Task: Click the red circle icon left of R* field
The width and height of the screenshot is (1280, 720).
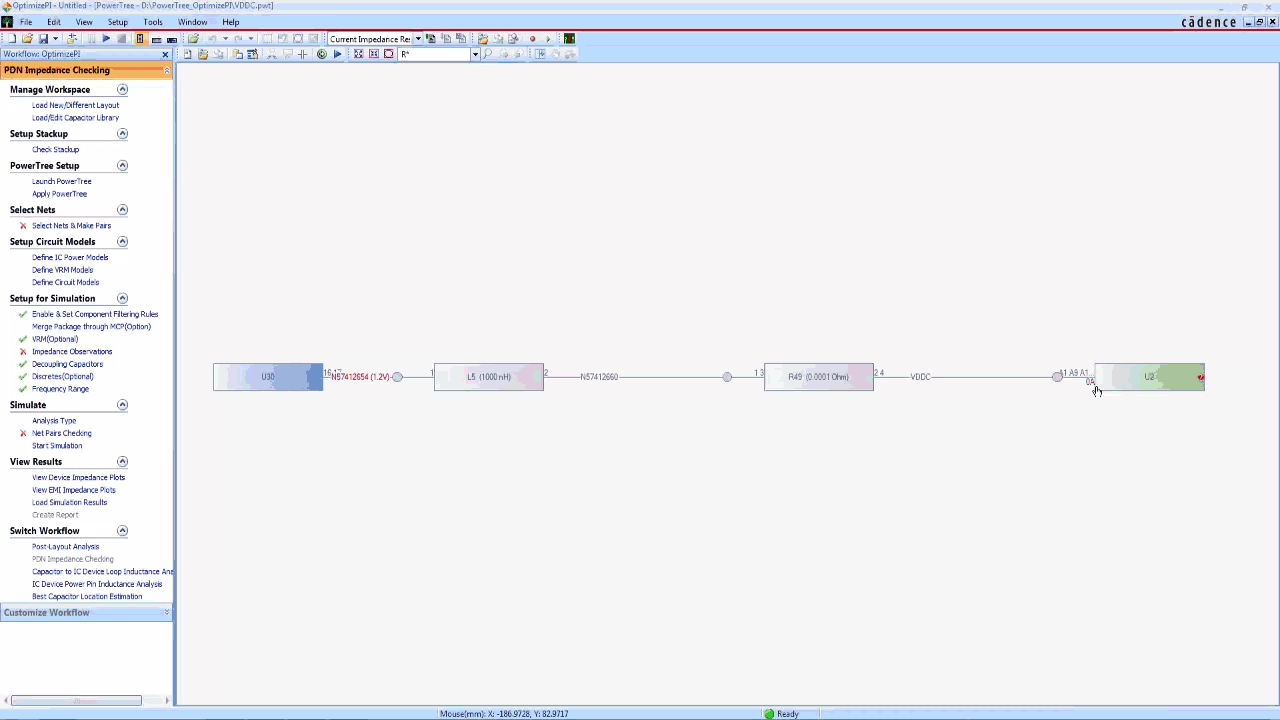Action: click(x=389, y=54)
